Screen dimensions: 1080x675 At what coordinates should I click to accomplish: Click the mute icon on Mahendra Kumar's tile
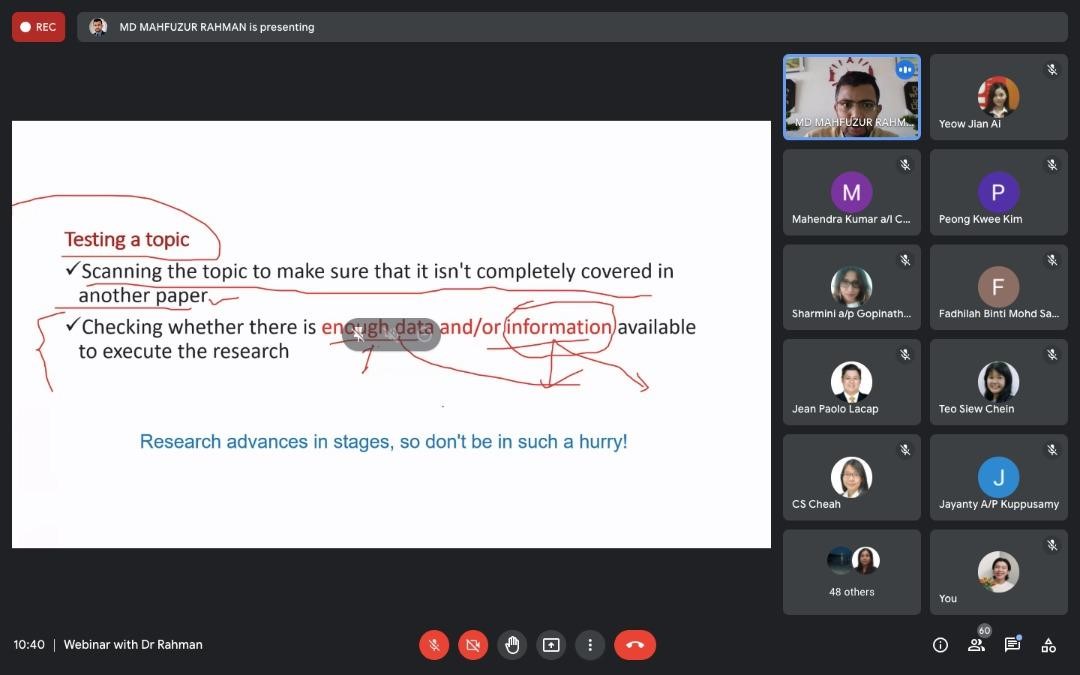point(905,165)
